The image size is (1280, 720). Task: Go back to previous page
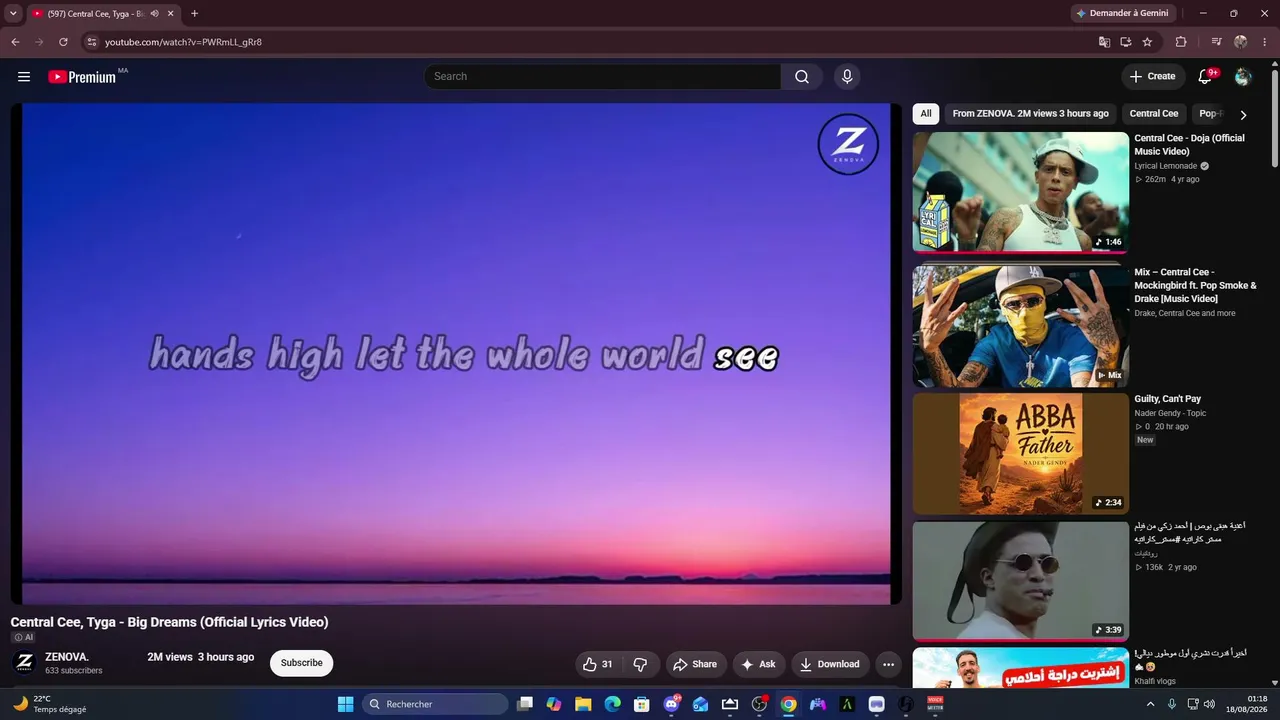pos(15,42)
